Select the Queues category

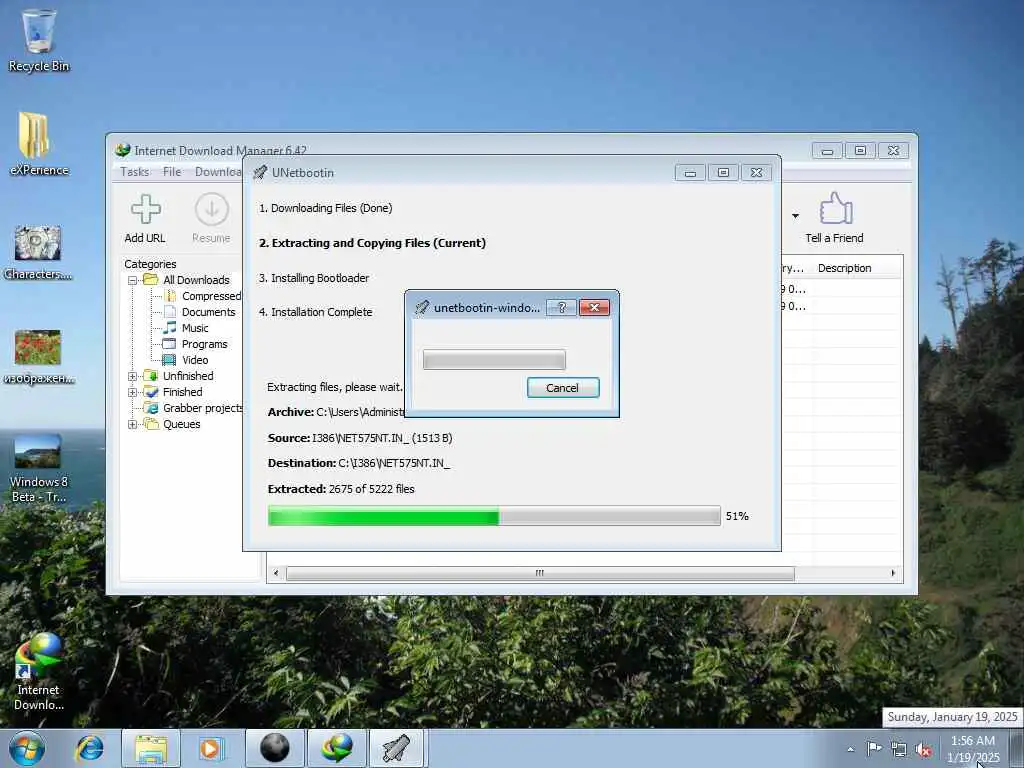[182, 424]
